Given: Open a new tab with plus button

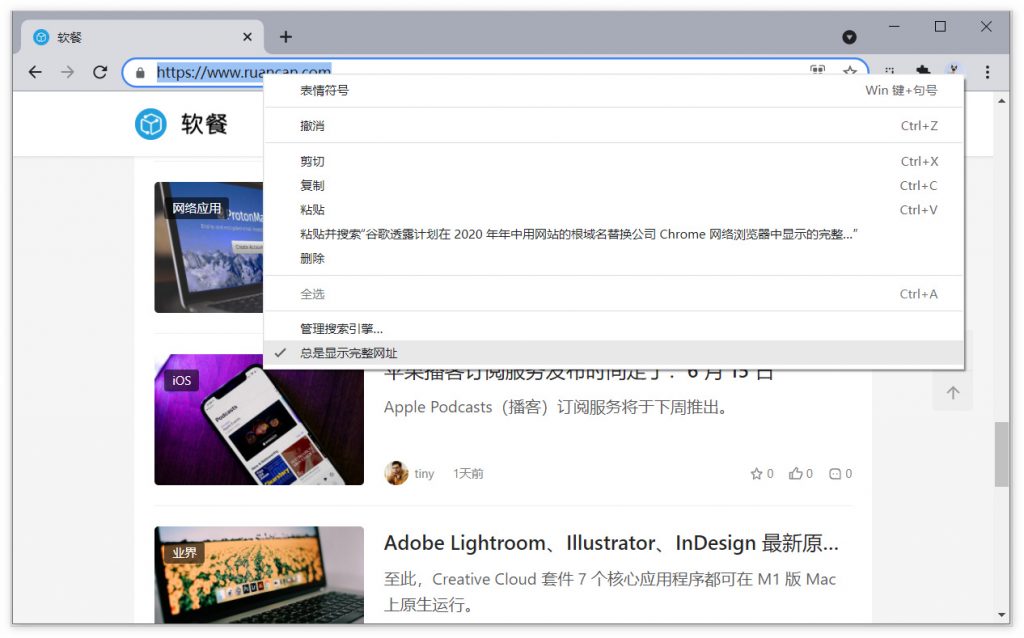Looking at the screenshot, I should tap(286, 37).
